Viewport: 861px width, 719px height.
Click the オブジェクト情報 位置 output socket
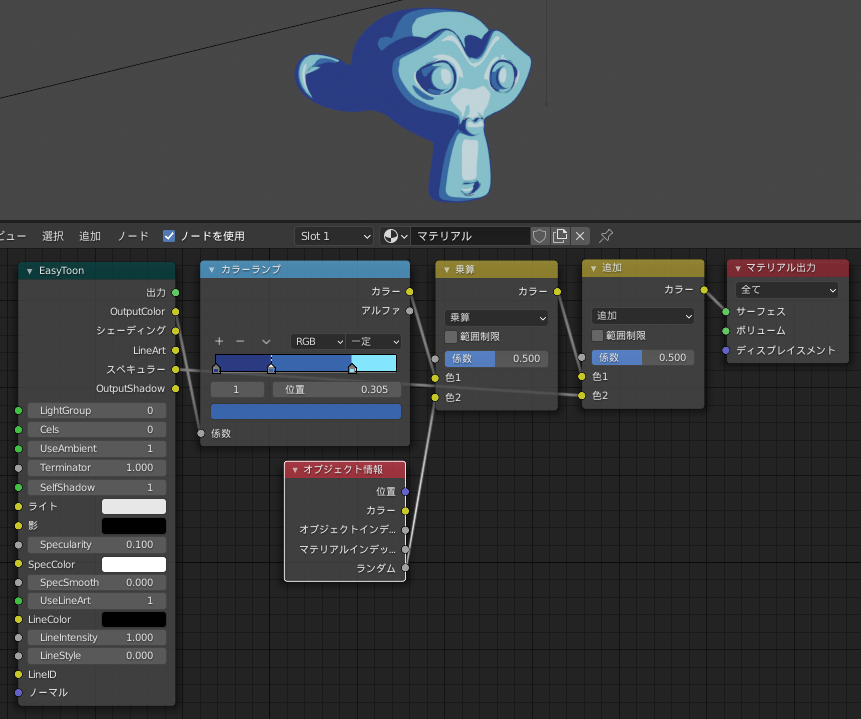tap(405, 492)
